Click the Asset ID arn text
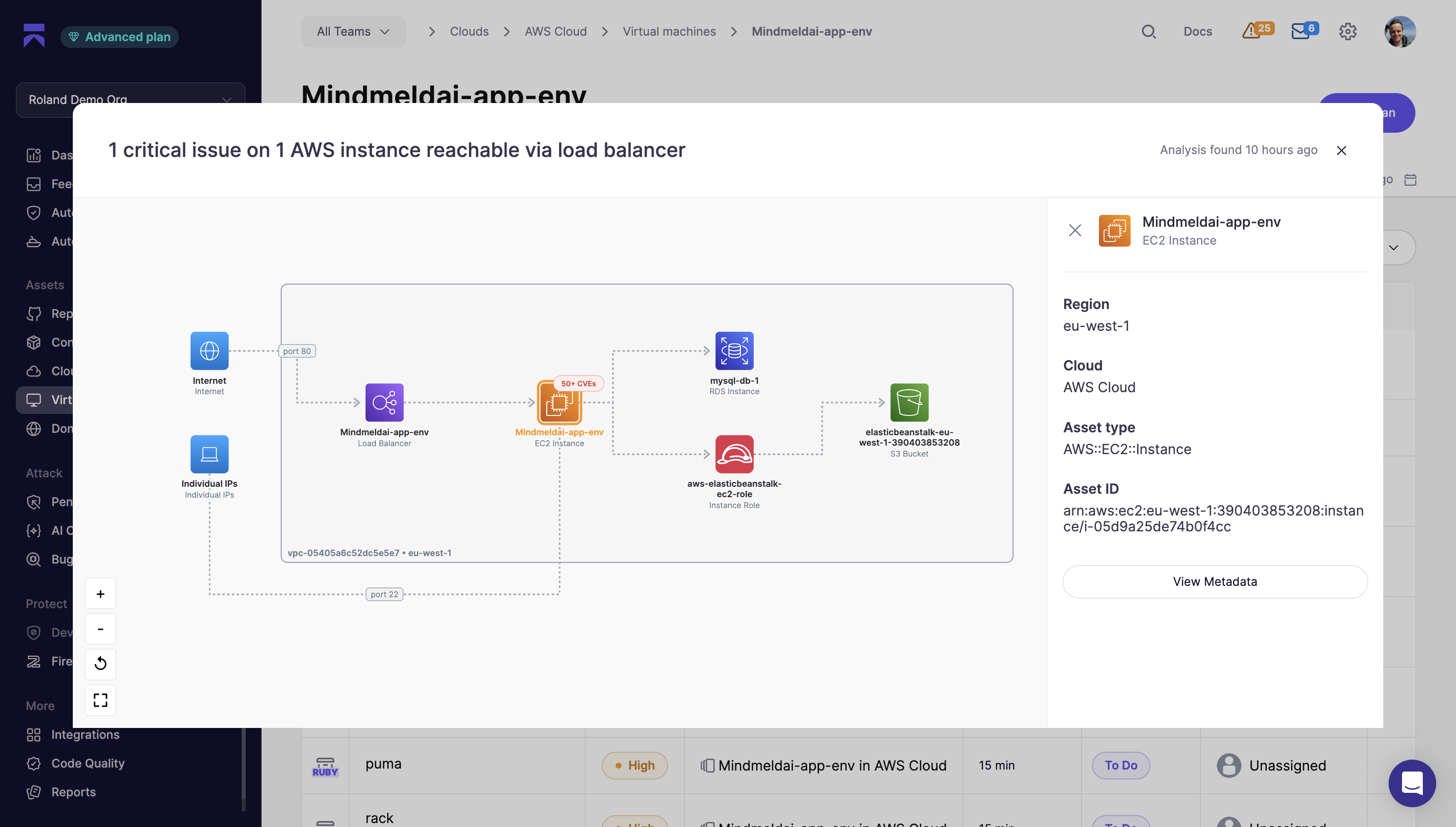Screen dimensions: 1456x827 1213,518
